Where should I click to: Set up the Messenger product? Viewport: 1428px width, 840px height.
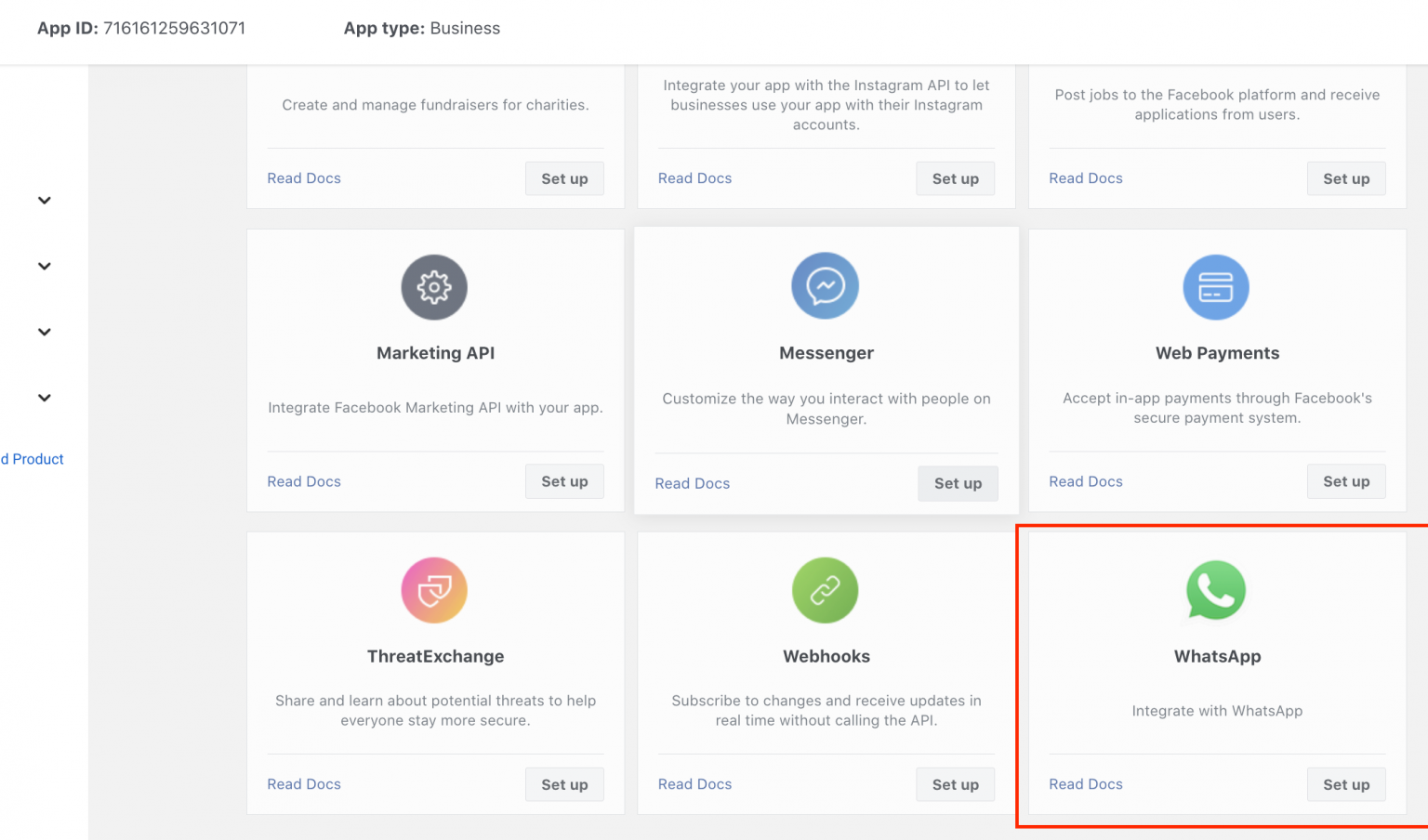958,483
